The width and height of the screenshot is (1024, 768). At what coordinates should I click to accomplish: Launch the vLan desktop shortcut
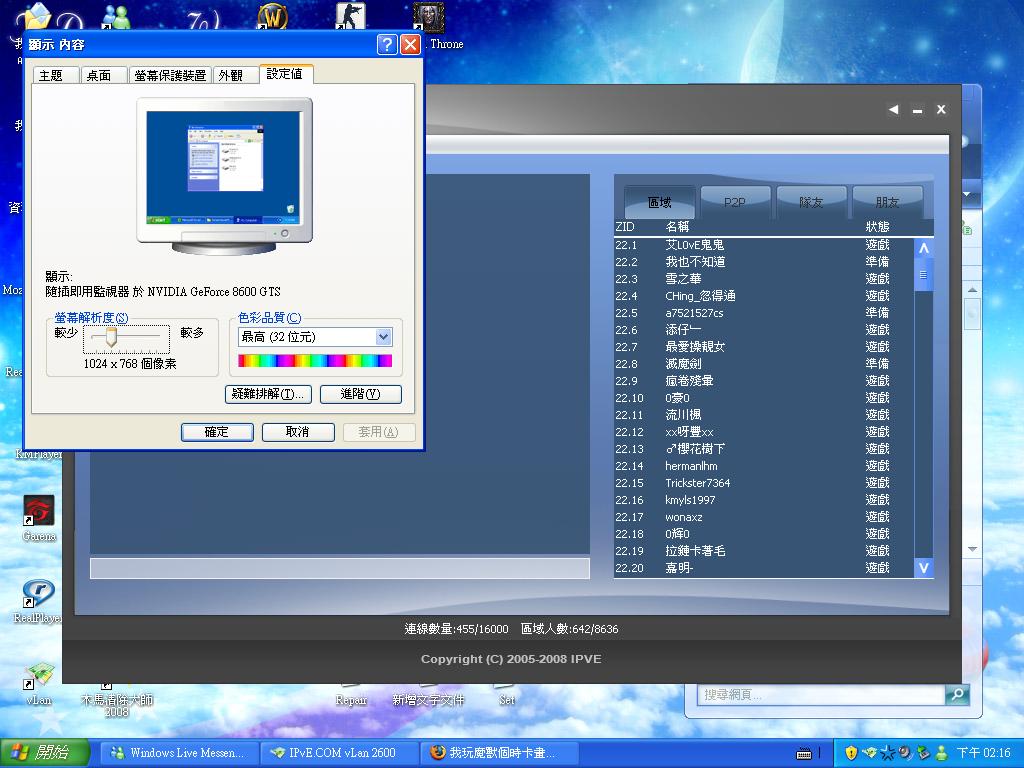(x=39, y=676)
